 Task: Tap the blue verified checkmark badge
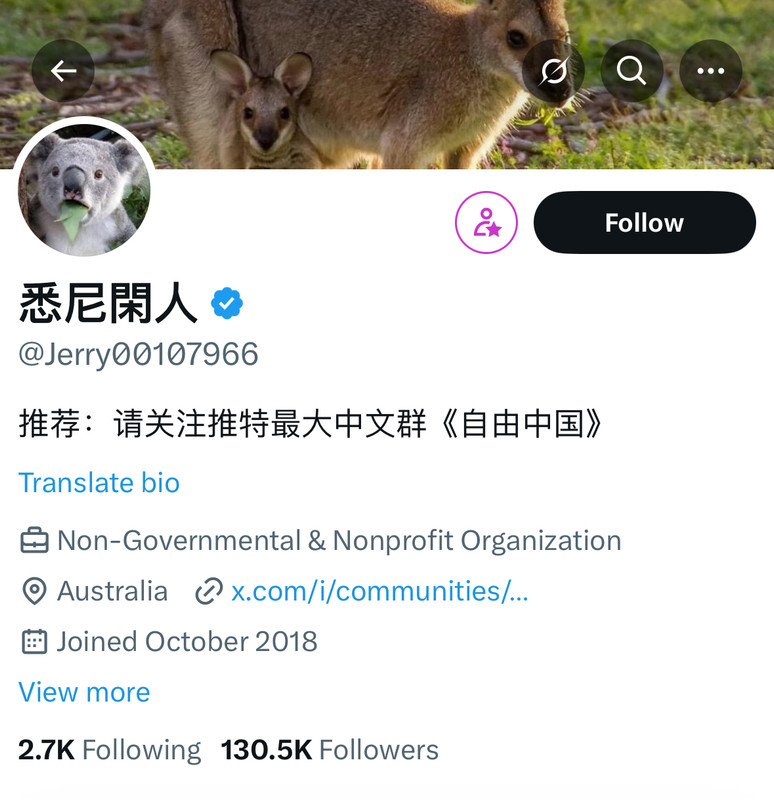pos(227,304)
